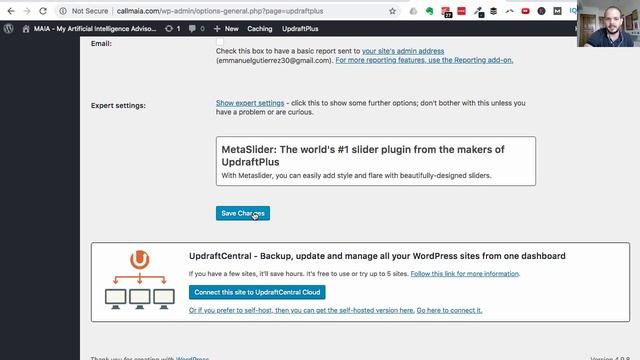
Task: Click the dark square M extension icon
Action: point(558,11)
